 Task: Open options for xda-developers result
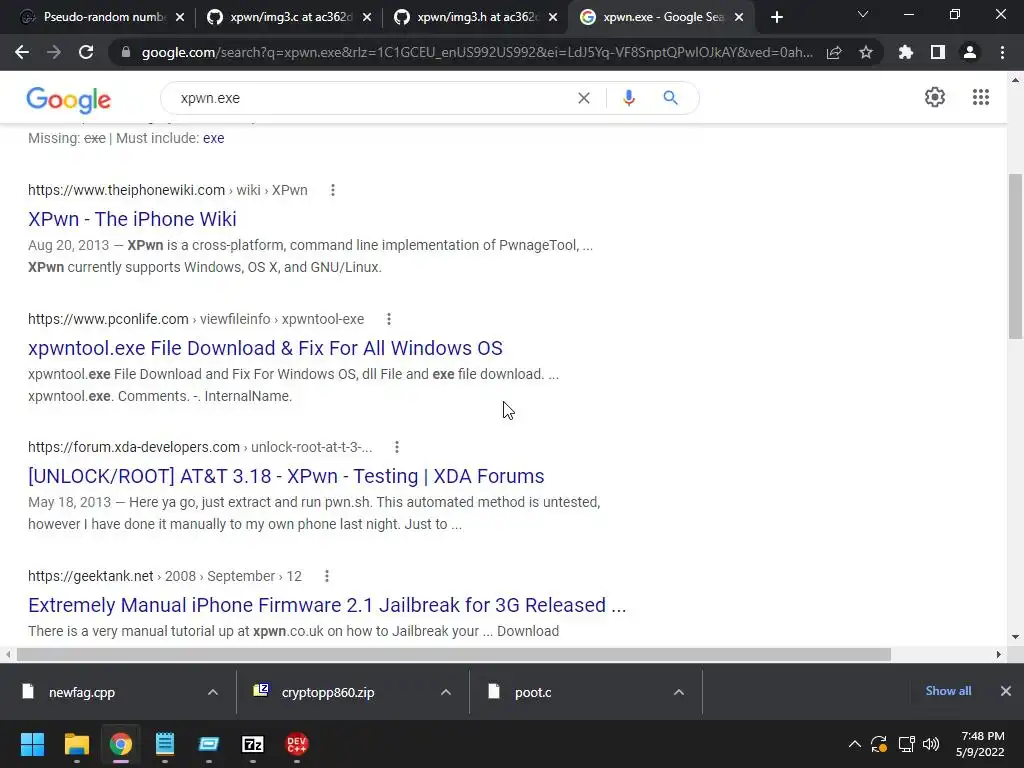[396, 447]
